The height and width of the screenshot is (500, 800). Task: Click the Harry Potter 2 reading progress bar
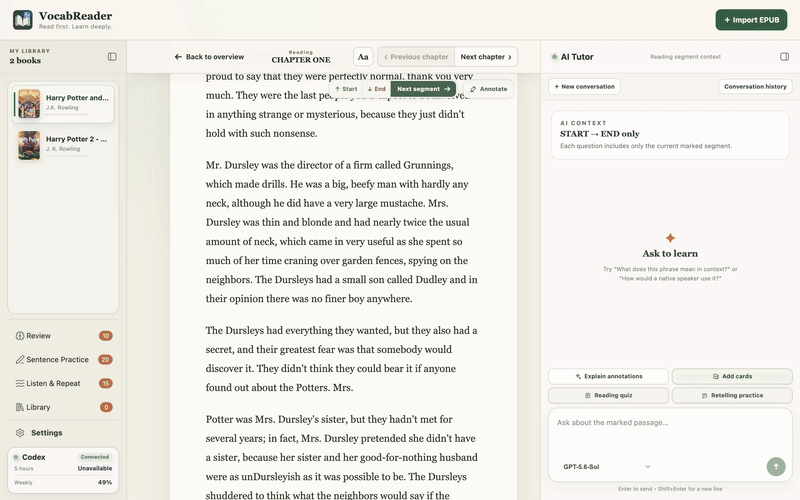pos(67,156)
